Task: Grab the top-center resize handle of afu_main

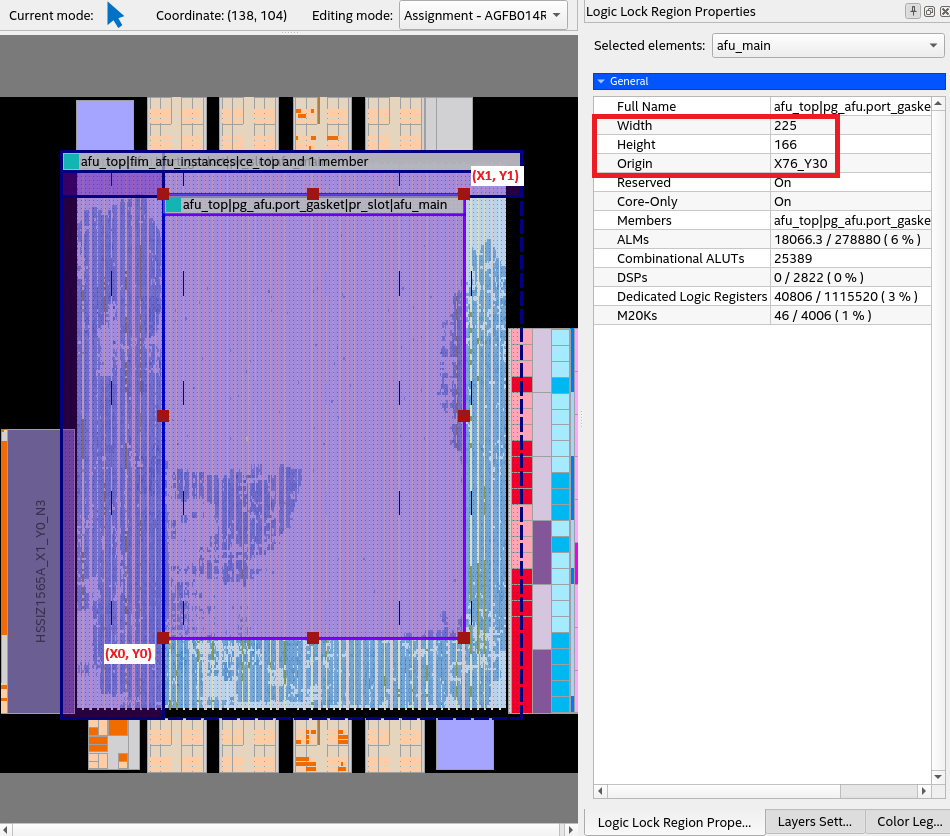Action: [313, 193]
